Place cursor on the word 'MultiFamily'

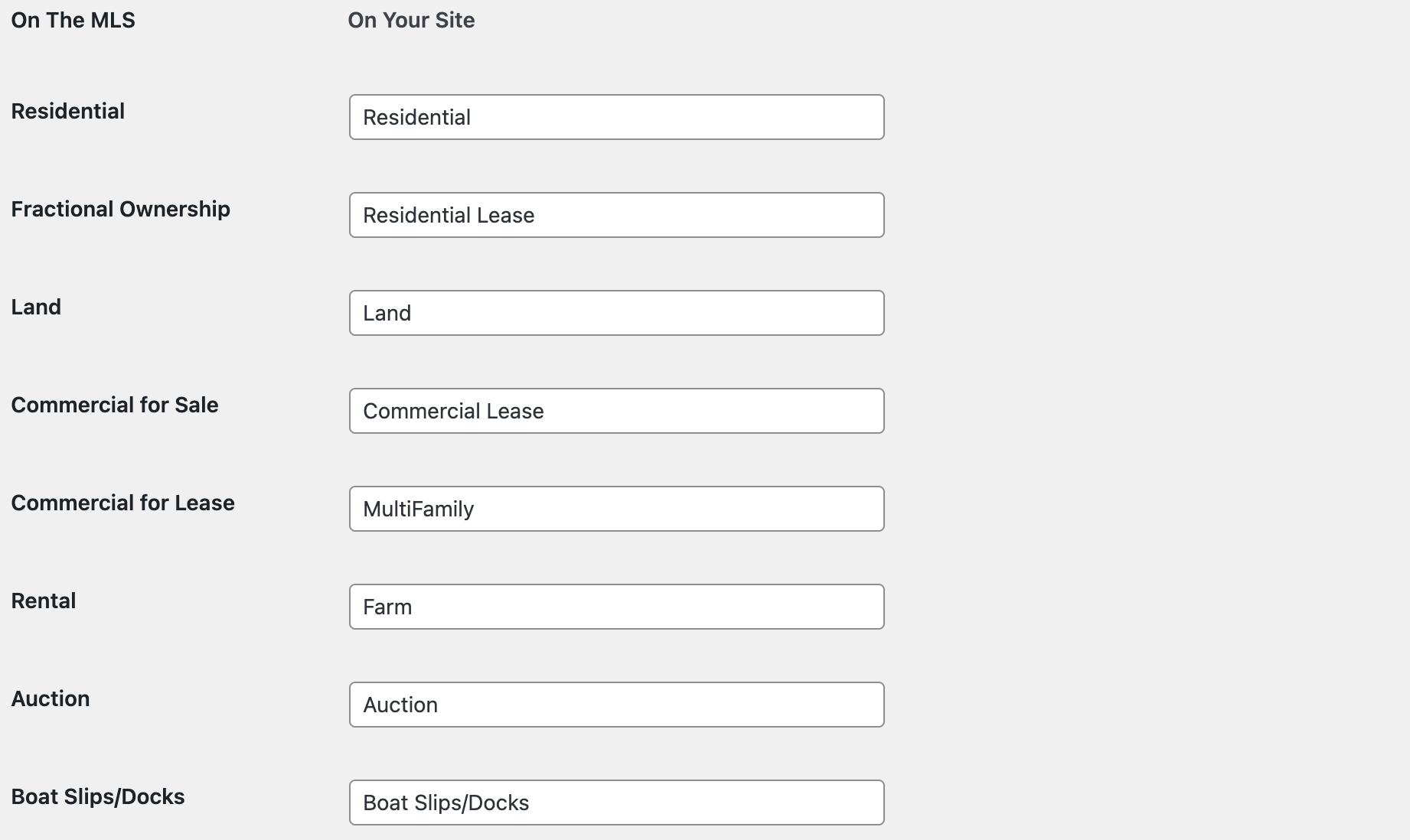coord(418,509)
